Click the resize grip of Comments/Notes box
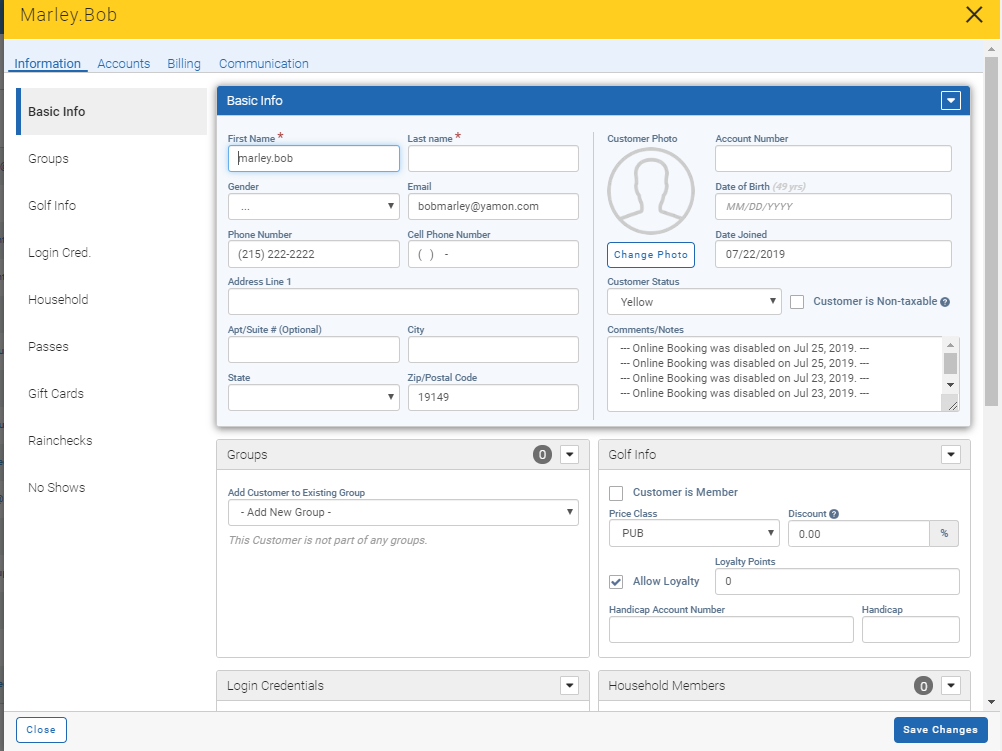Image resolution: width=1002 pixels, height=751 pixels. tap(952, 406)
